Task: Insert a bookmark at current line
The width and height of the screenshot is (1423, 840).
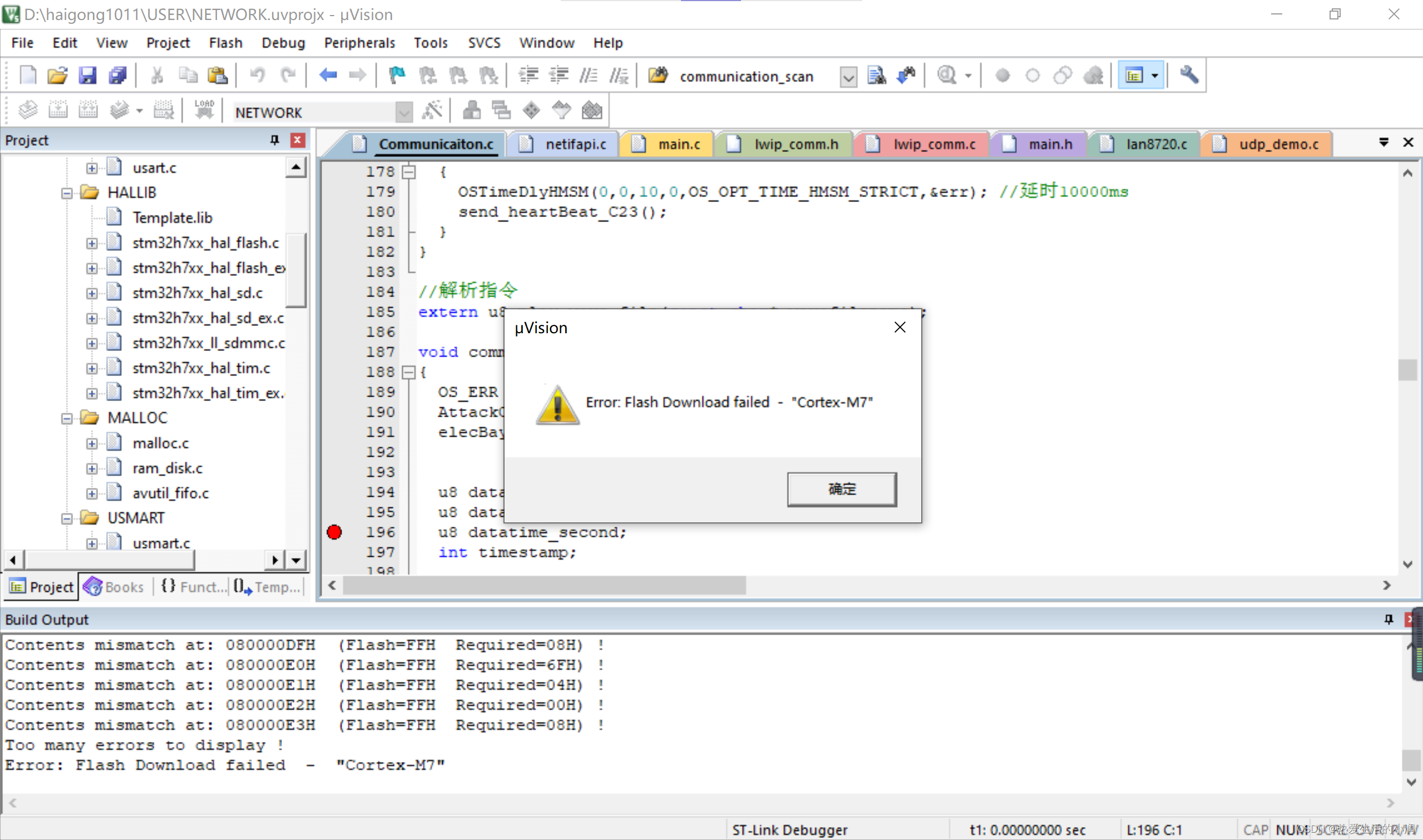Action: [x=396, y=75]
